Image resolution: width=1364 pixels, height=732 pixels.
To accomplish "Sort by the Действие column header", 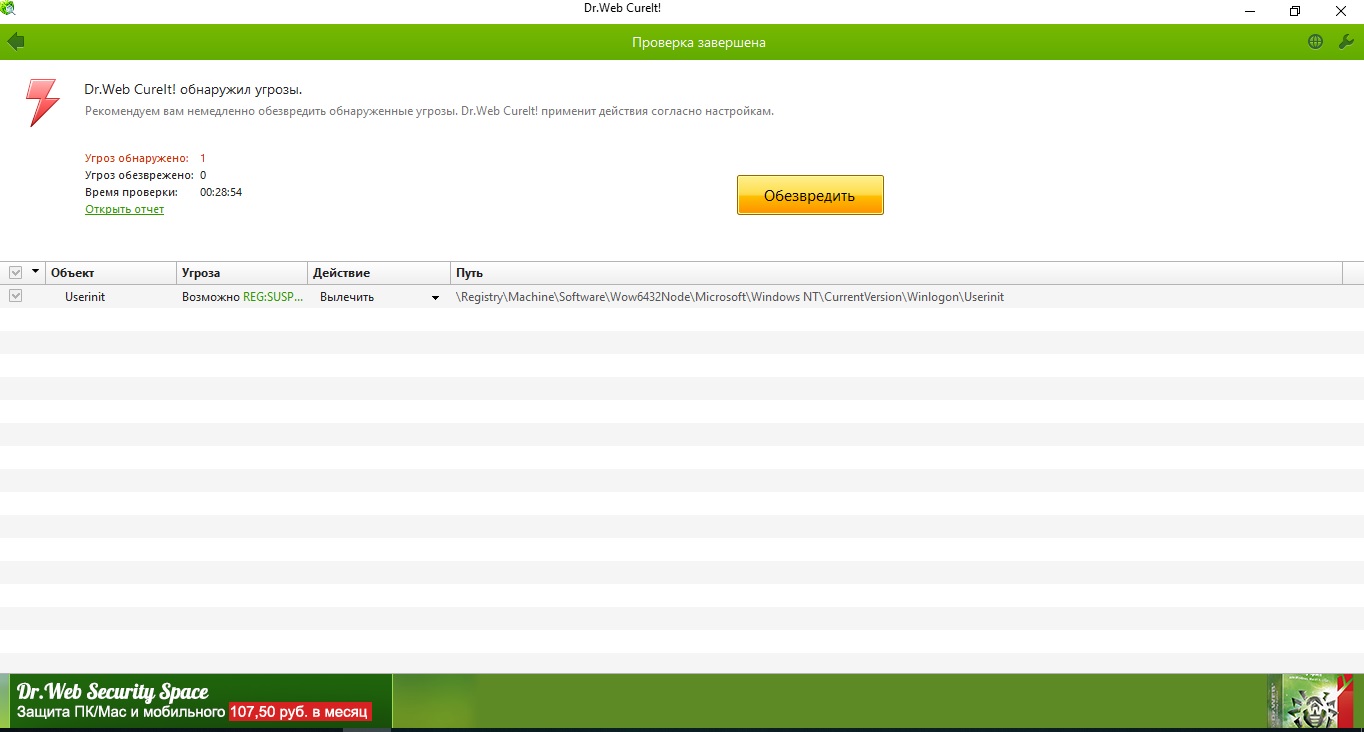I will (379, 273).
